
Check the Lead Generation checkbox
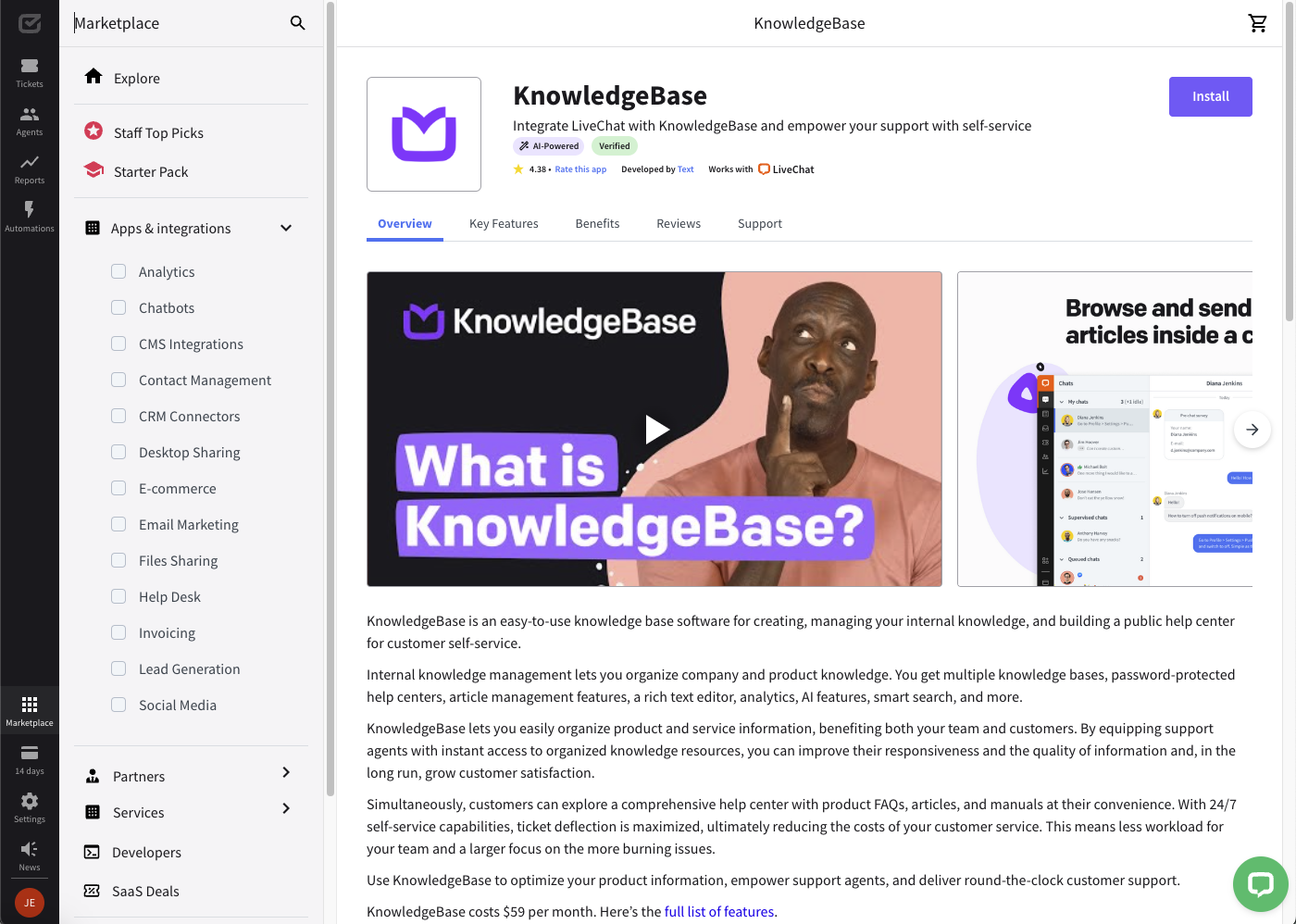tap(118, 668)
